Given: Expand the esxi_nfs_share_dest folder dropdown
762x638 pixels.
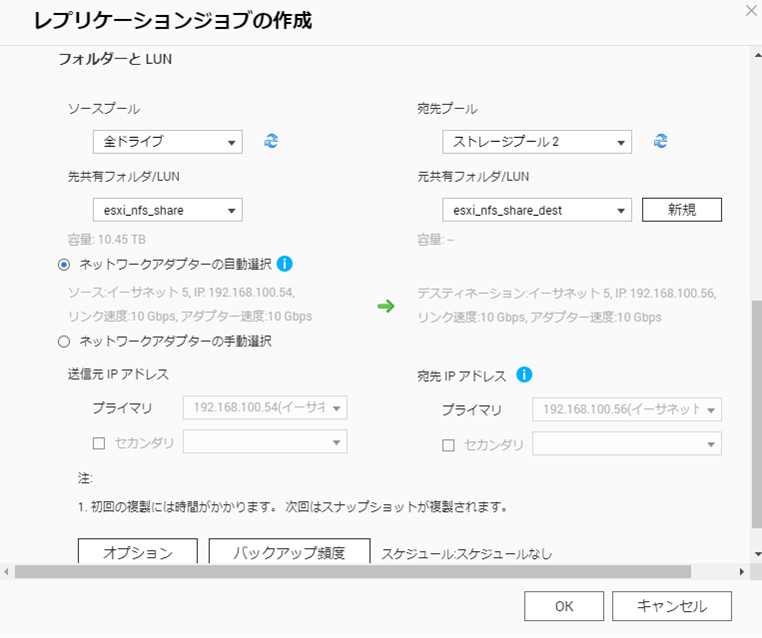Looking at the screenshot, I should (x=536, y=210).
